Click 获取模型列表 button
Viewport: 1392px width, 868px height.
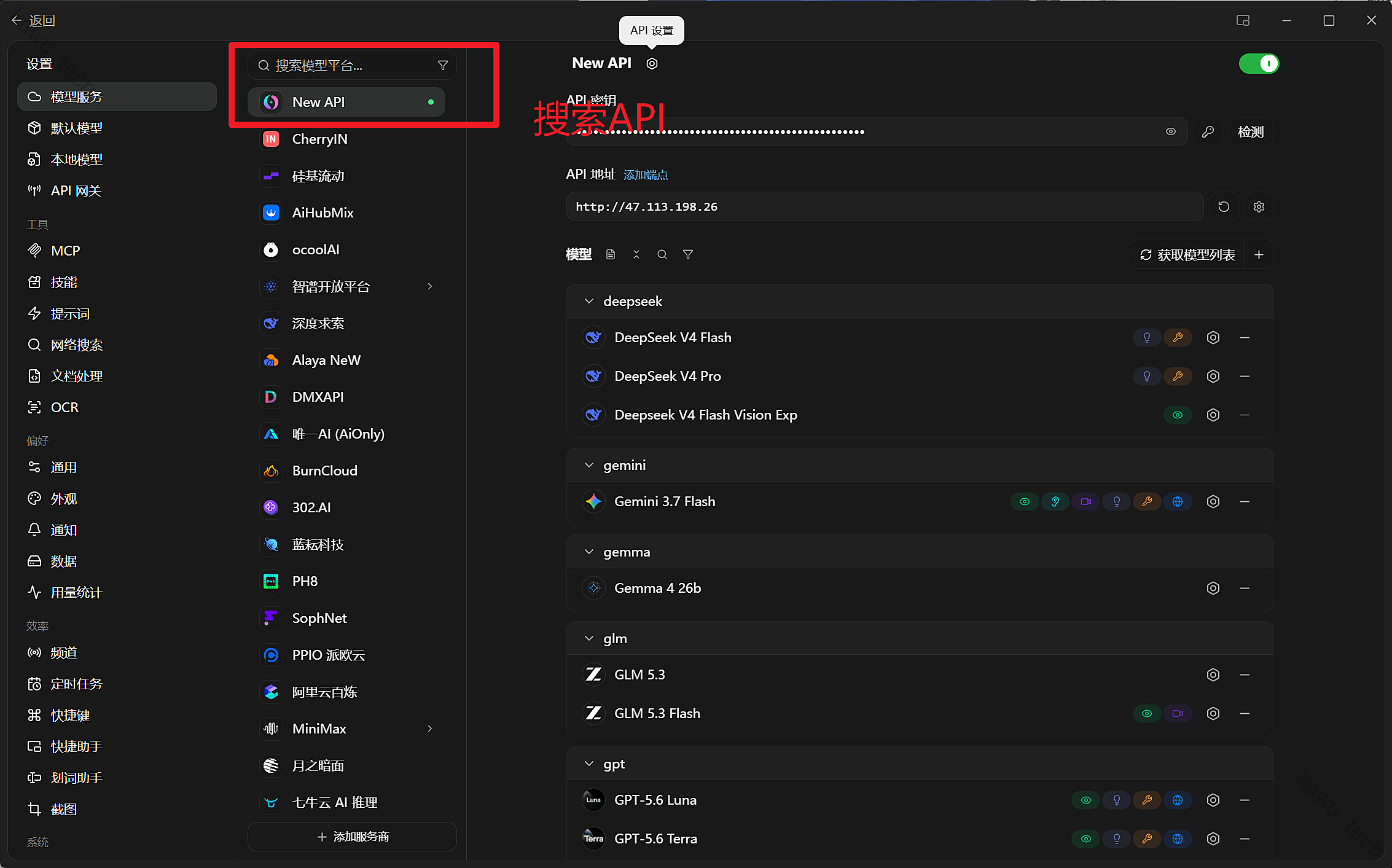1187,254
